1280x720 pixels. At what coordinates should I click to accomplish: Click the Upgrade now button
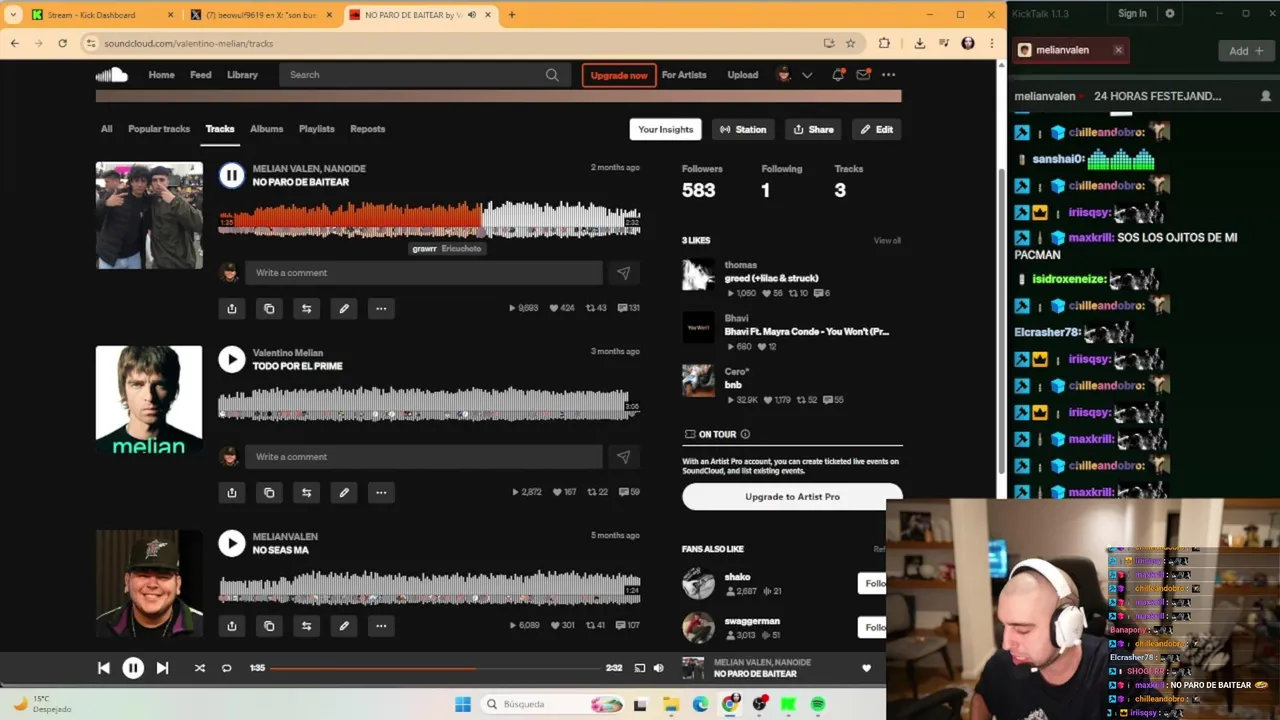point(619,75)
